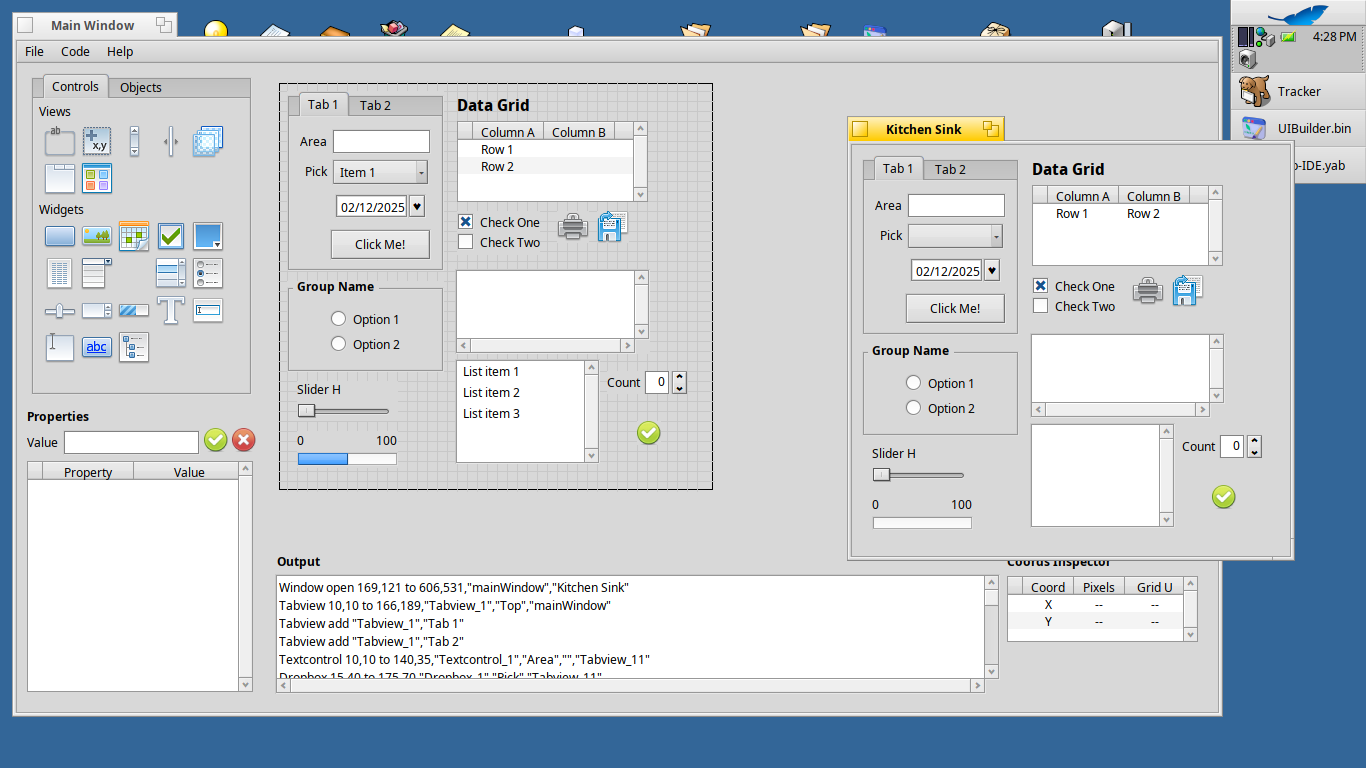Choose the radio button widget icon
This screenshot has width=1366, height=768.
(x=208, y=273)
